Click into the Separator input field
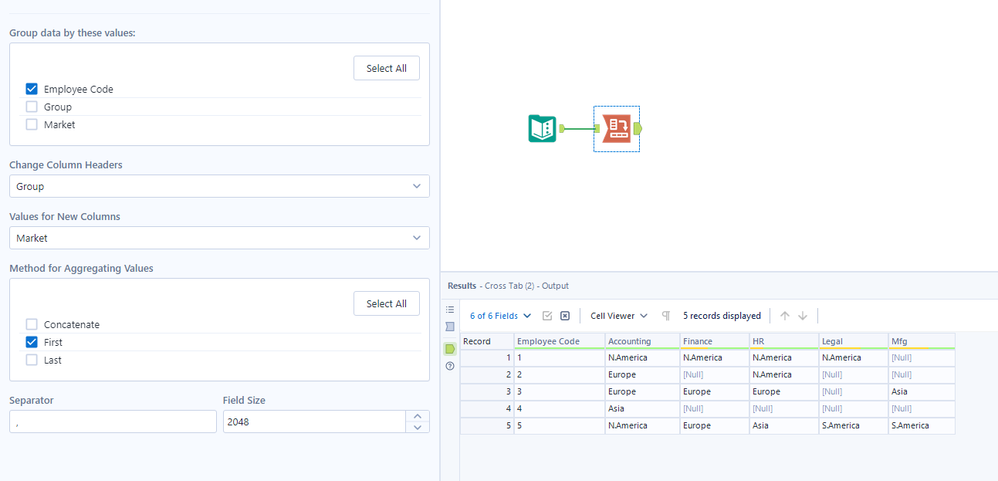This screenshot has height=481, width=998. pyautogui.click(x=113, y=421)
